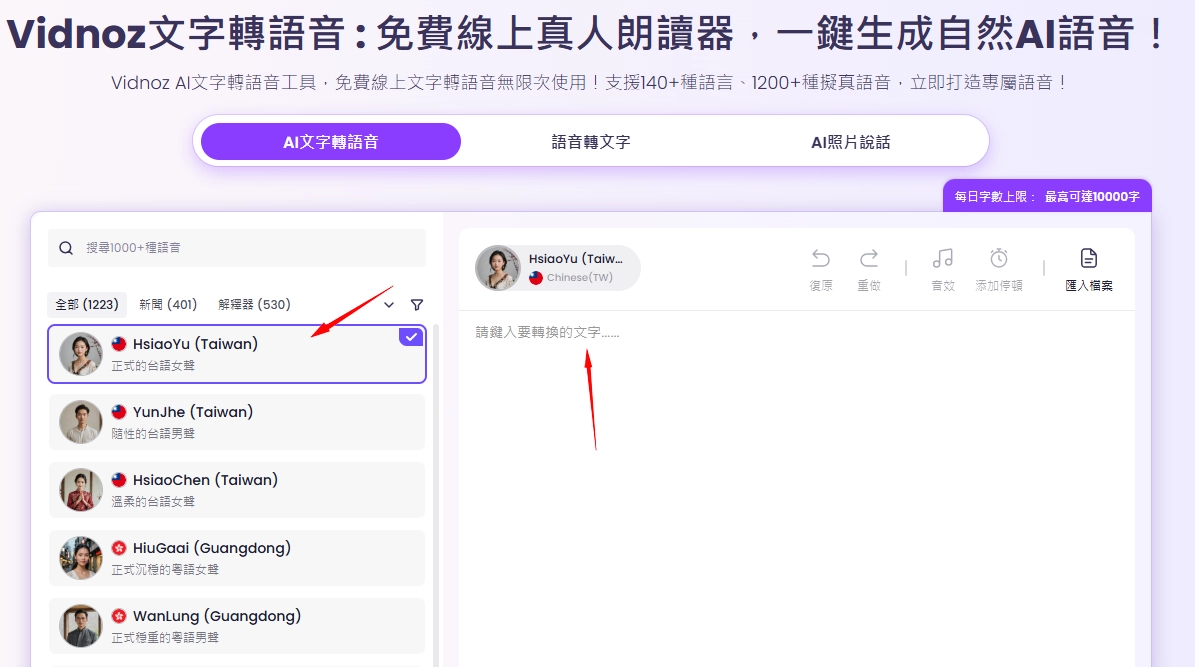The width and height of the screenshot is (1195, 667).
Task: Open the voice filter funnel icon
Action: (417, 305)
